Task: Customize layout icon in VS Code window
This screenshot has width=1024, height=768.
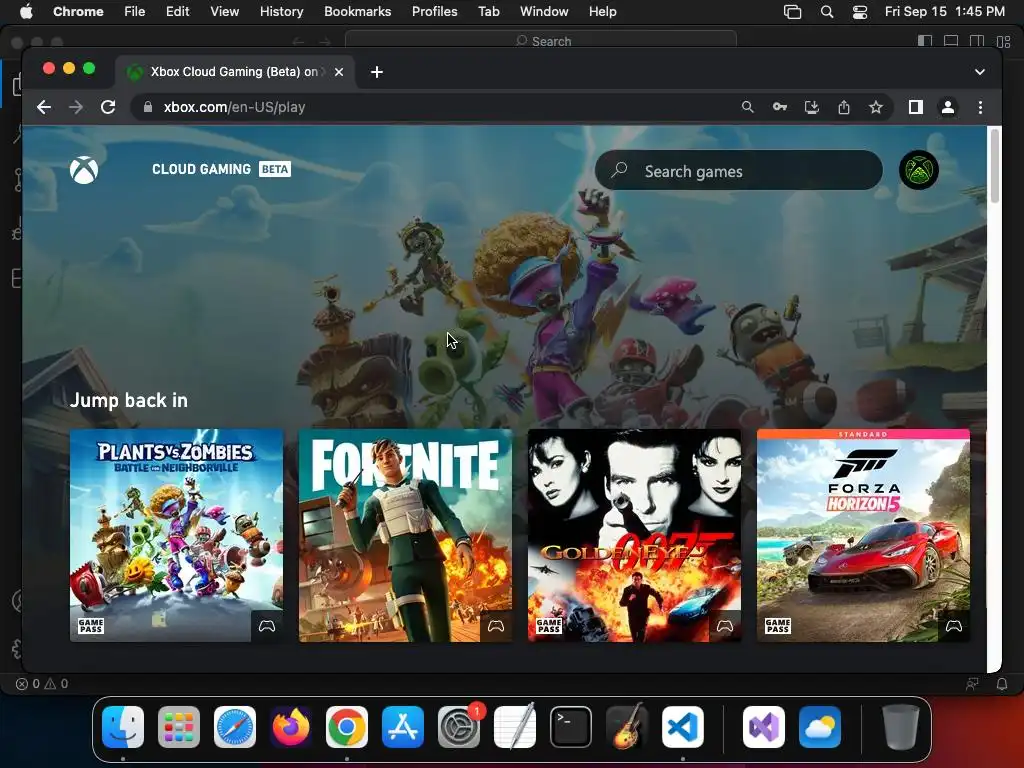Action: 1004,41
